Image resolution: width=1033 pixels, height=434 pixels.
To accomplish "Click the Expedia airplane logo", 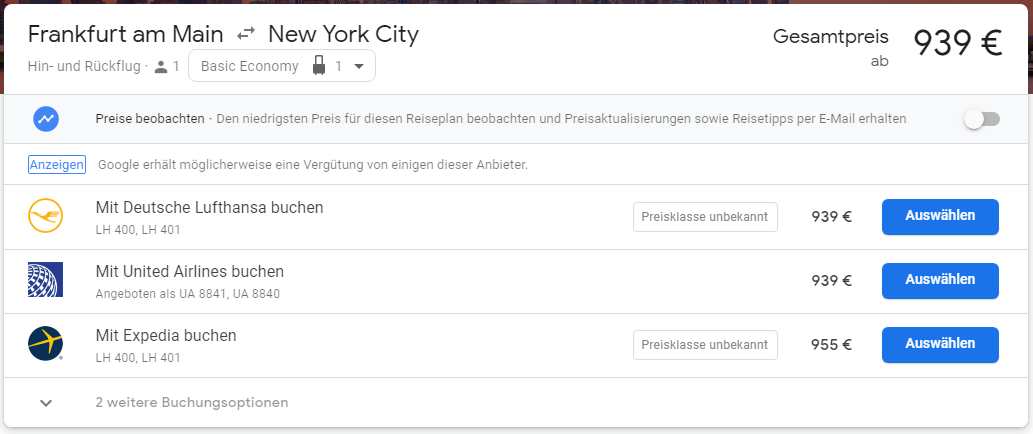I will [46, 344].
